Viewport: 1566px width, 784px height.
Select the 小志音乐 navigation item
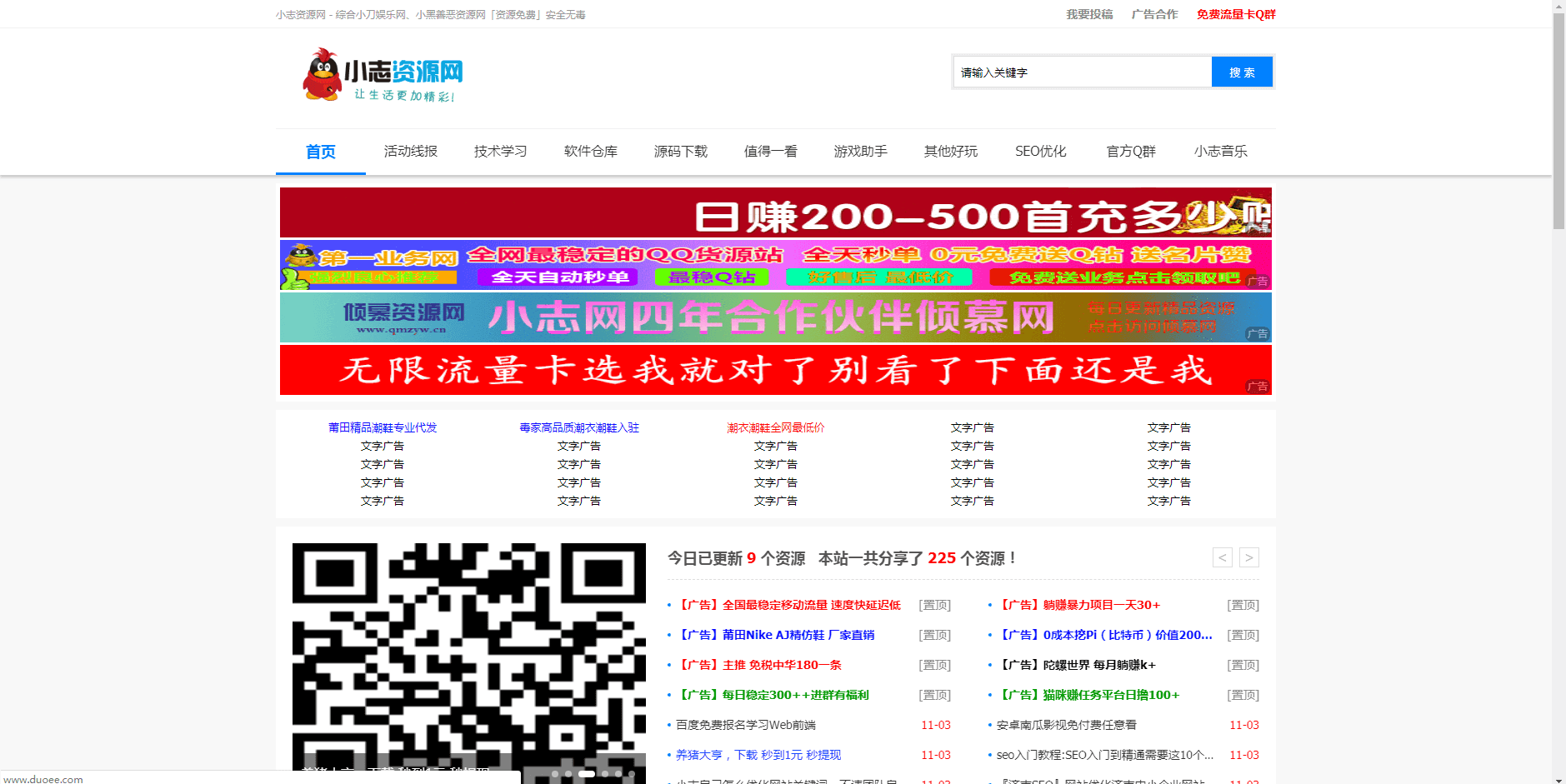coord(1219,151)
